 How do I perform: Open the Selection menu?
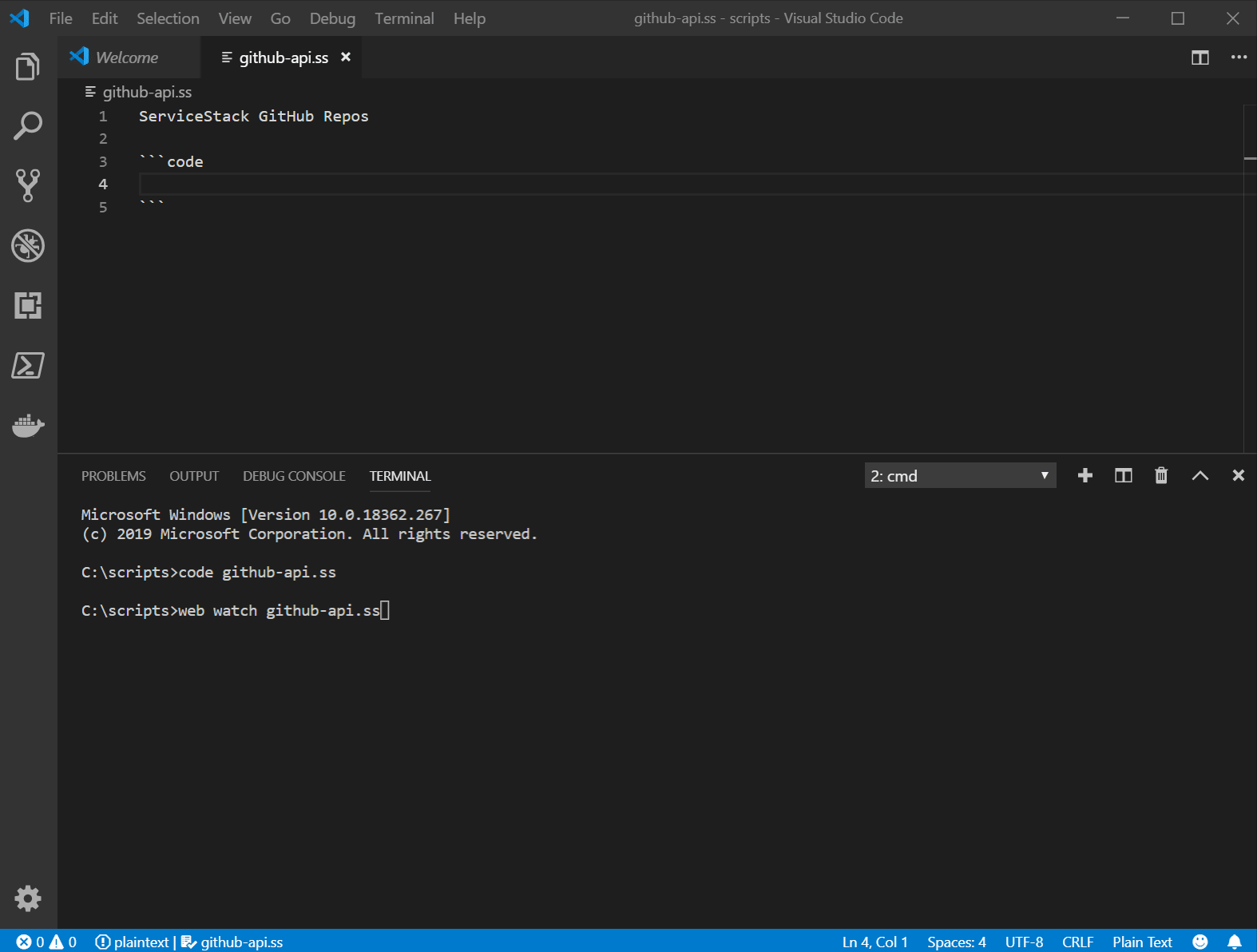pos(168,18)
